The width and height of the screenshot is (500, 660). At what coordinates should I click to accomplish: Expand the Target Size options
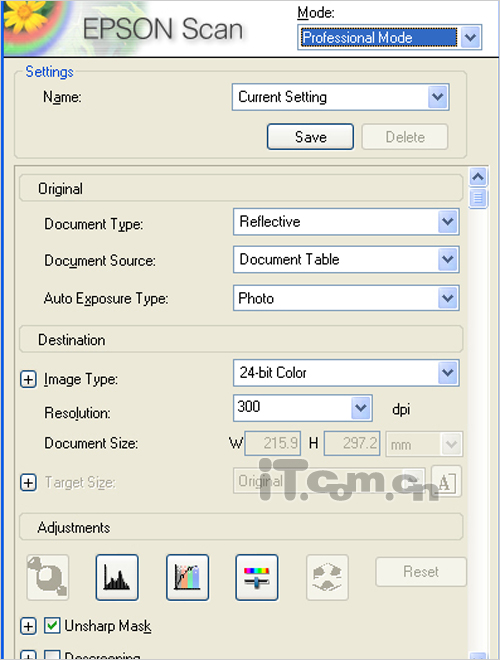[28, 482]
